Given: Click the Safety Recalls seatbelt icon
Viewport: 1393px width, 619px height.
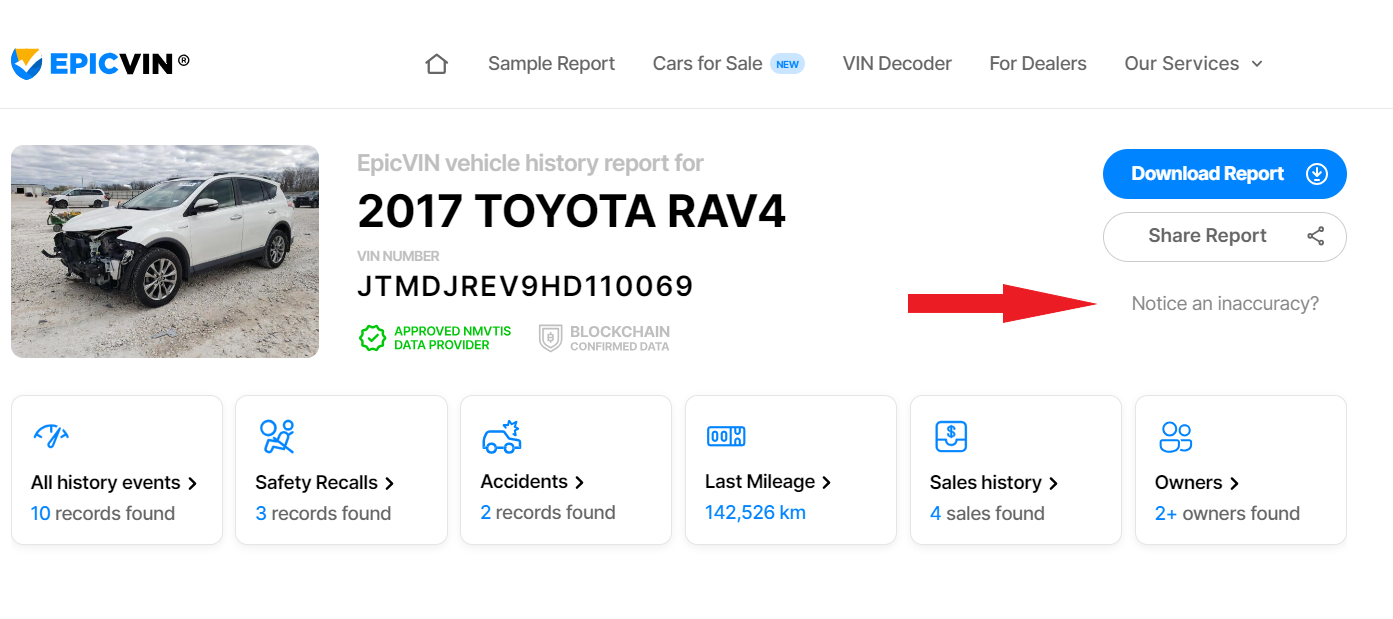Looking at the screenshot, I should 276,436.
